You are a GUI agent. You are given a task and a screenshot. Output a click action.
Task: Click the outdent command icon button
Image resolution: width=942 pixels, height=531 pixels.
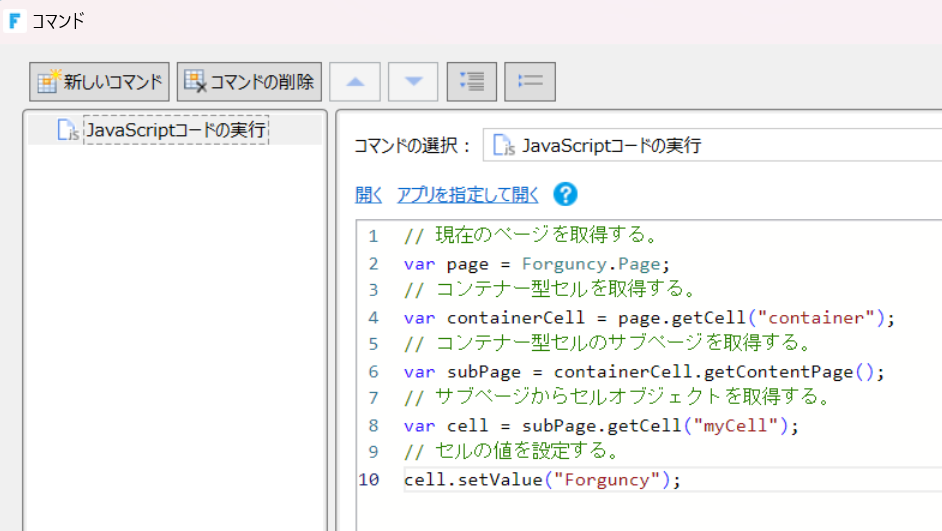(530, 82)
